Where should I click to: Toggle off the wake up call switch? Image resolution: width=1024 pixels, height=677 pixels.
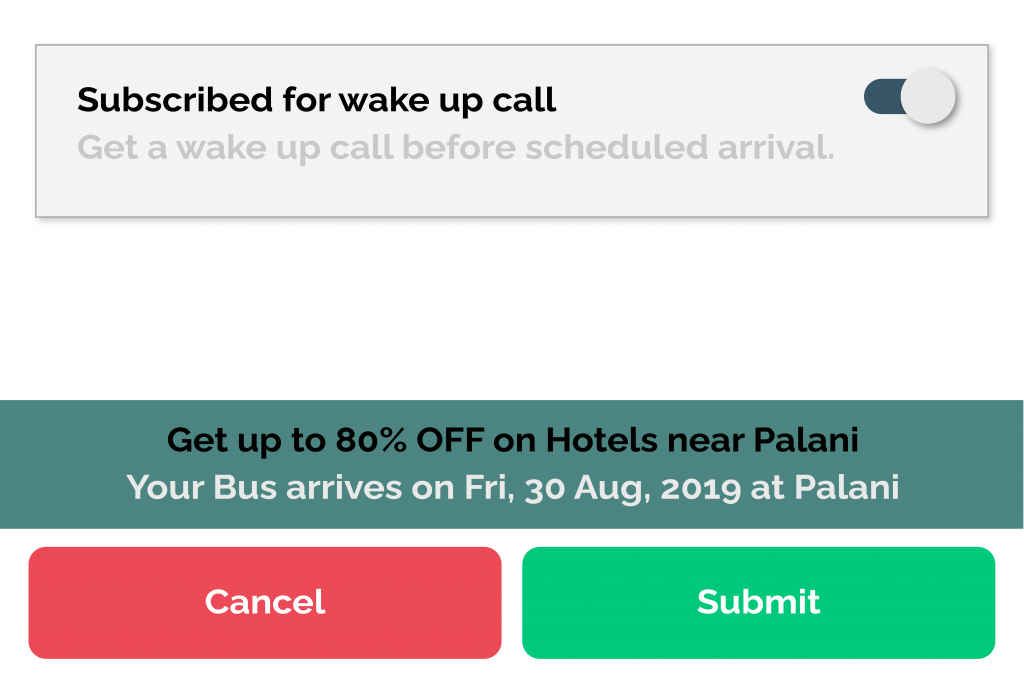pyautogui.click(x=909, y=98)
